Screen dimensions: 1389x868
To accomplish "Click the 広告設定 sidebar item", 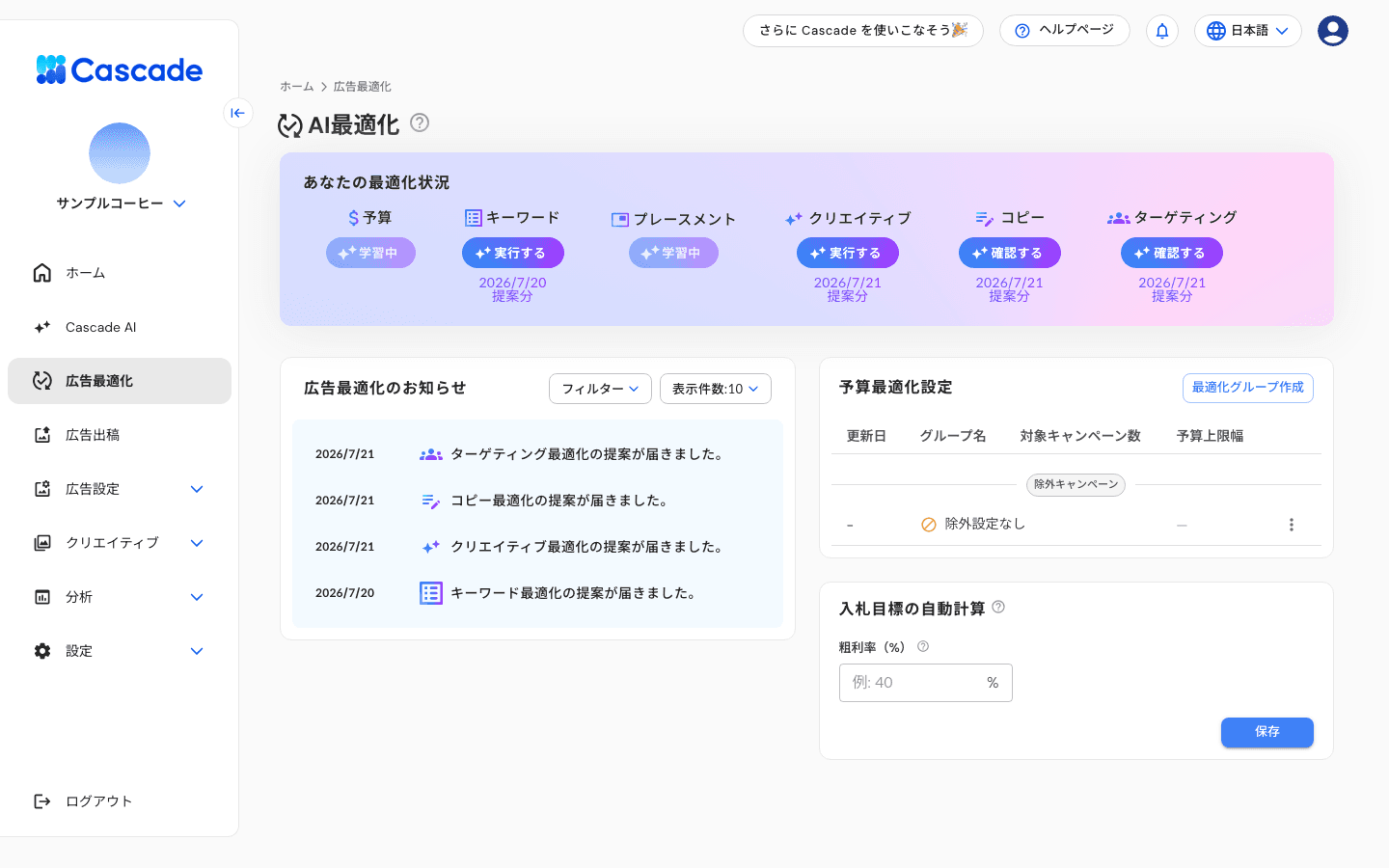I will [120, 489].
